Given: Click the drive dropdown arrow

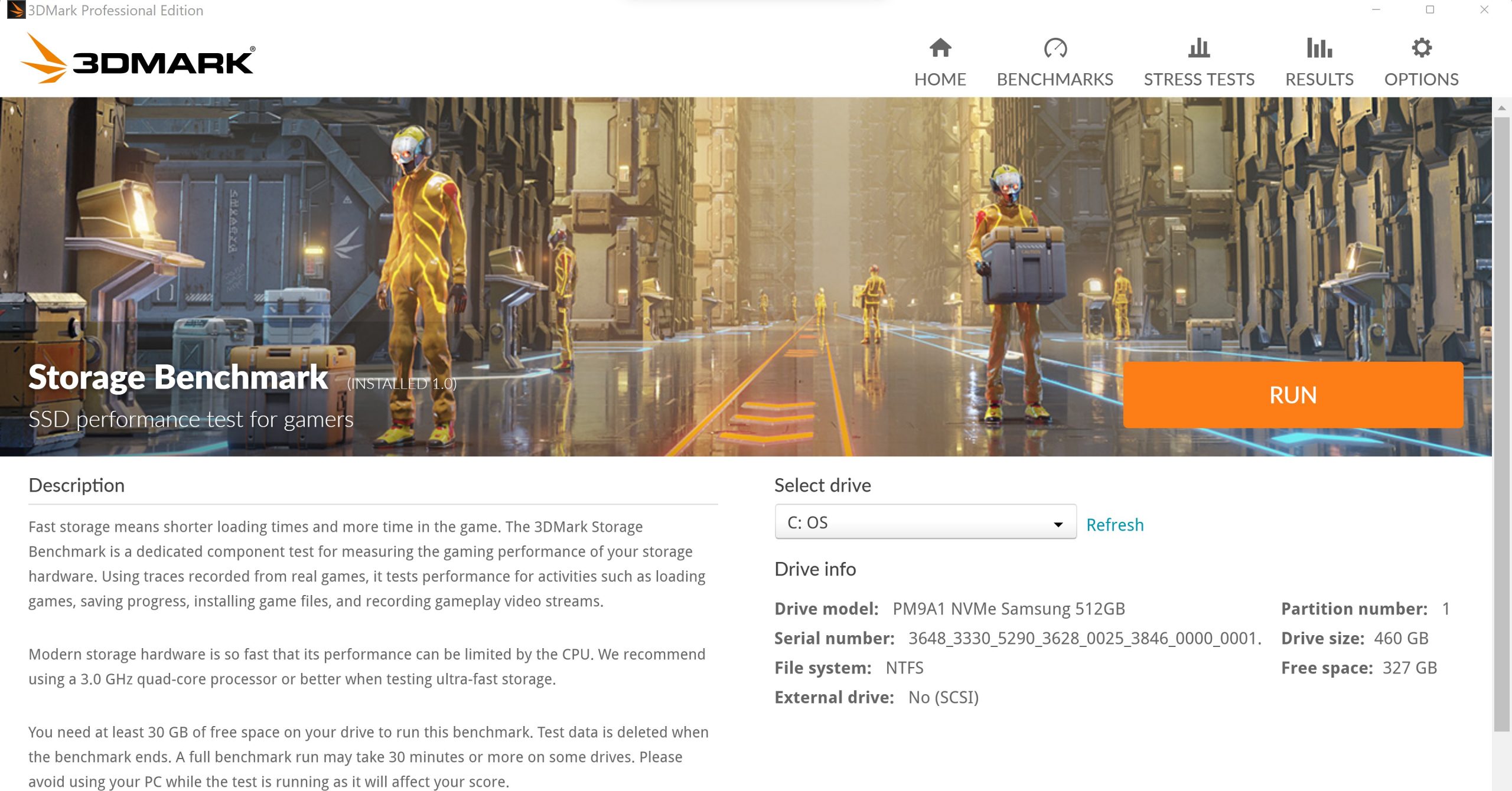Looking at the screenshot, I should click(x=1058, y=524).
